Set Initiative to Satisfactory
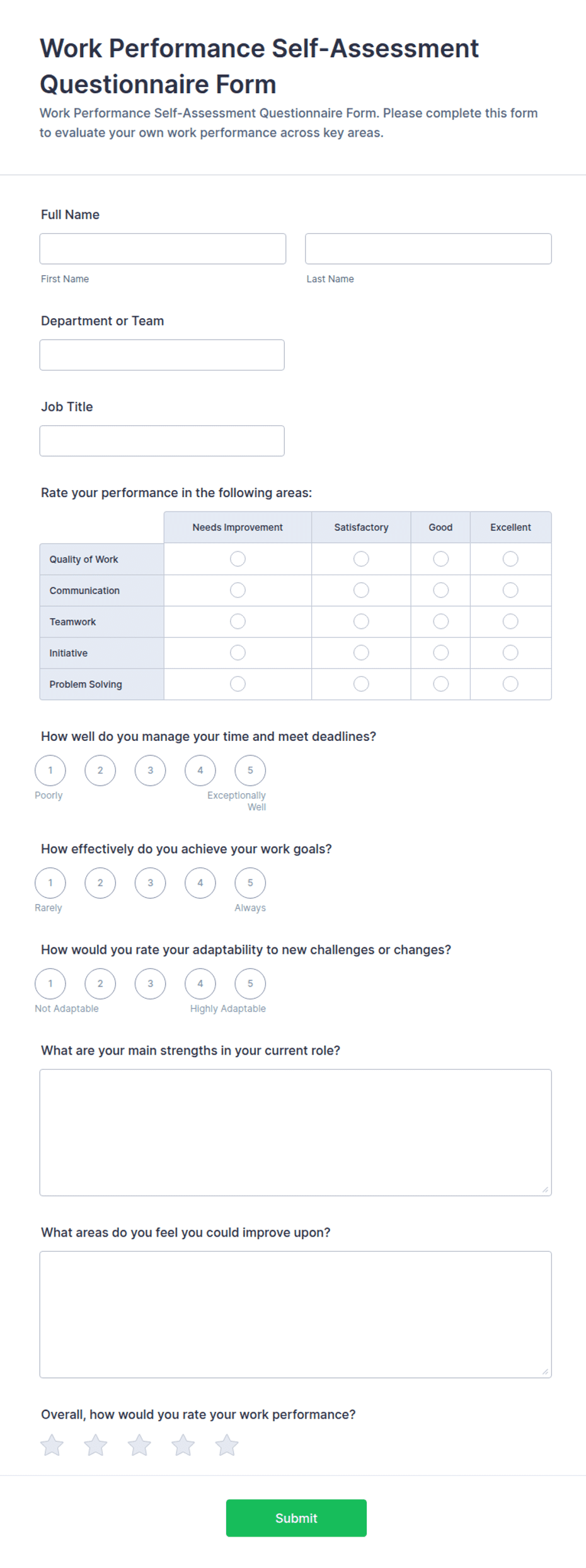 361,653
